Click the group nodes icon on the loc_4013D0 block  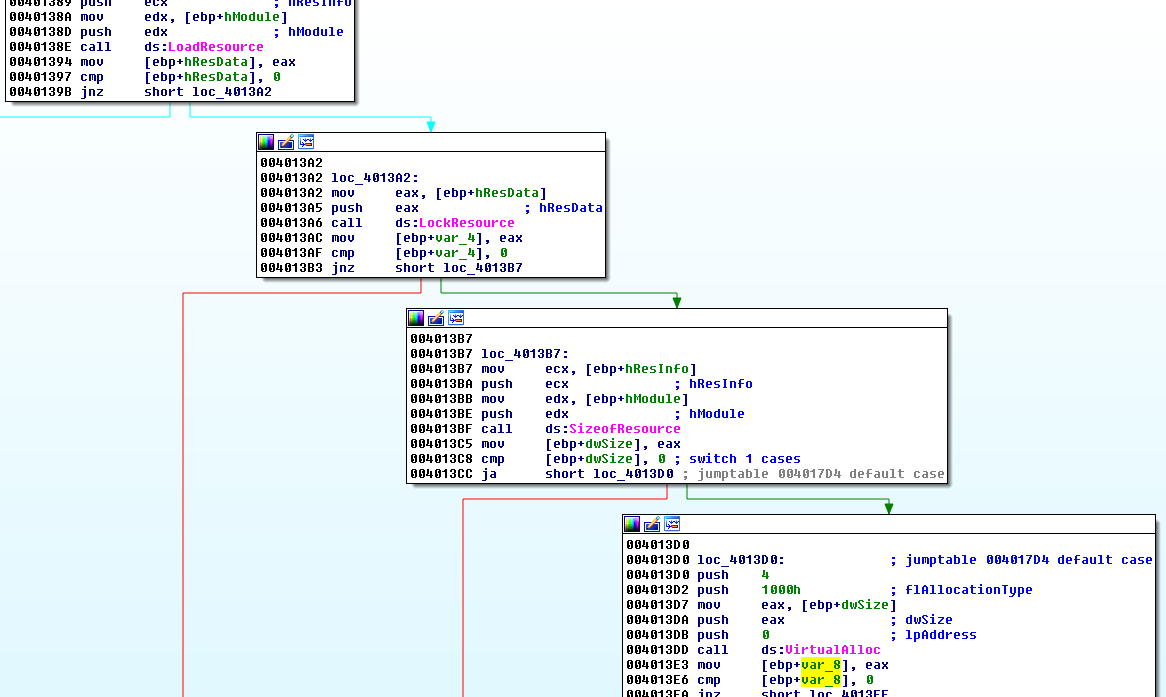click(672, 524)
